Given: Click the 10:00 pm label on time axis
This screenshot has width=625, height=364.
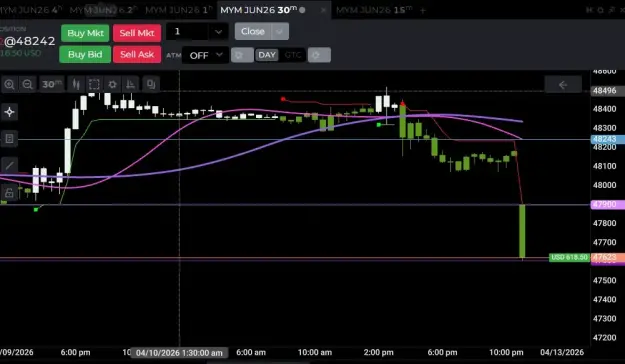Looking at the screenshot, I should (506, 352).
